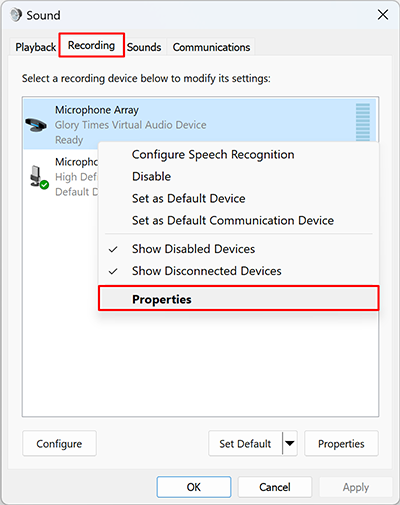
Task: Click the green default checkmark badge
Action: (x=44, y=185)
